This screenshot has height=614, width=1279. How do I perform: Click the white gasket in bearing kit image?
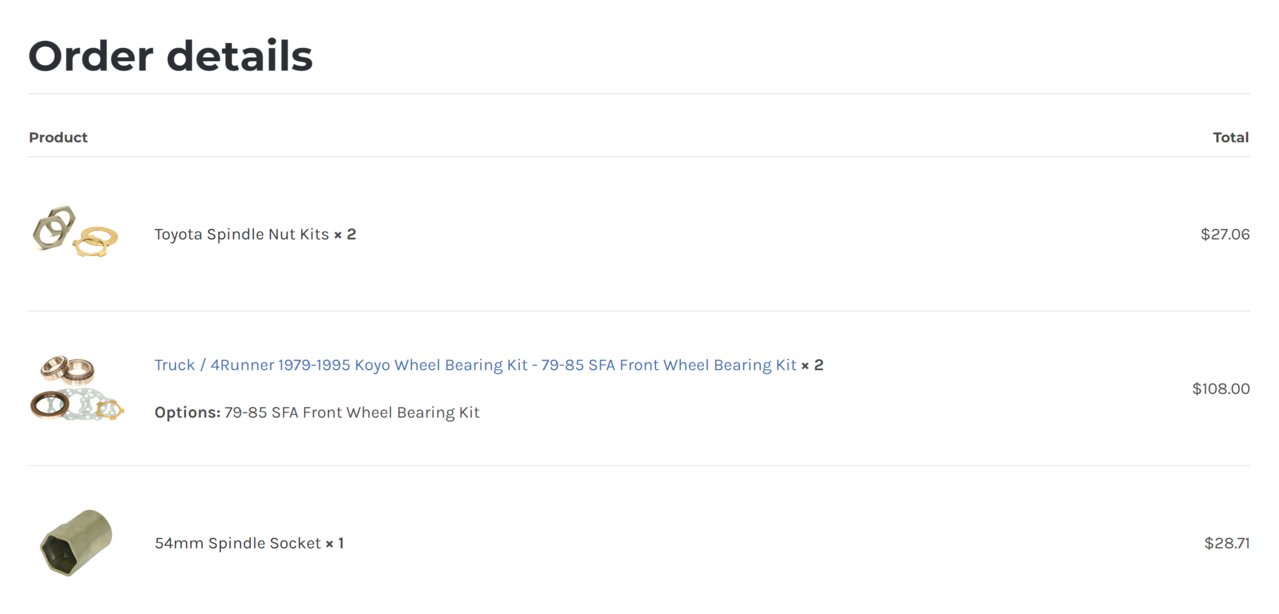[82, 406]
